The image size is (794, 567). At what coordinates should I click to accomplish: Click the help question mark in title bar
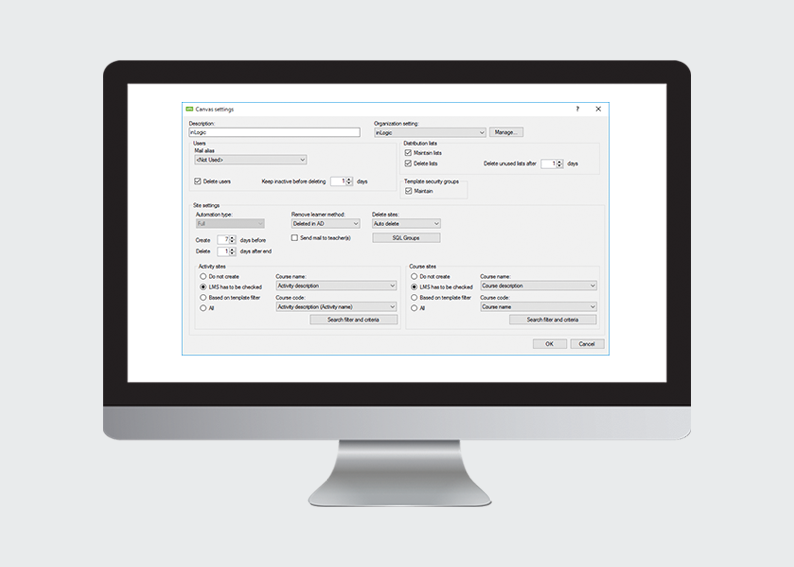(577, 109)
